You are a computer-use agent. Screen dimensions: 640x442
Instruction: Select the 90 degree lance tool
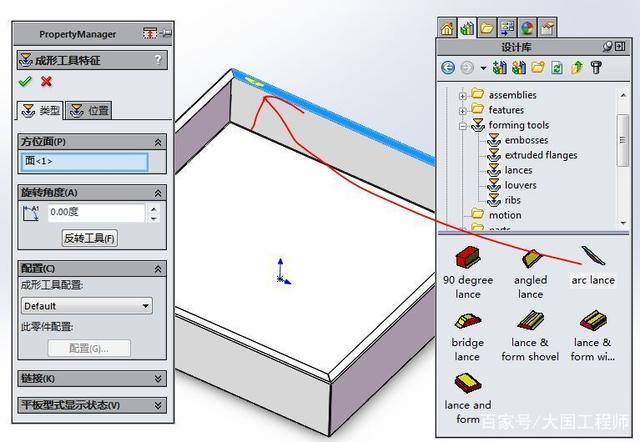[x=468, y=273]
